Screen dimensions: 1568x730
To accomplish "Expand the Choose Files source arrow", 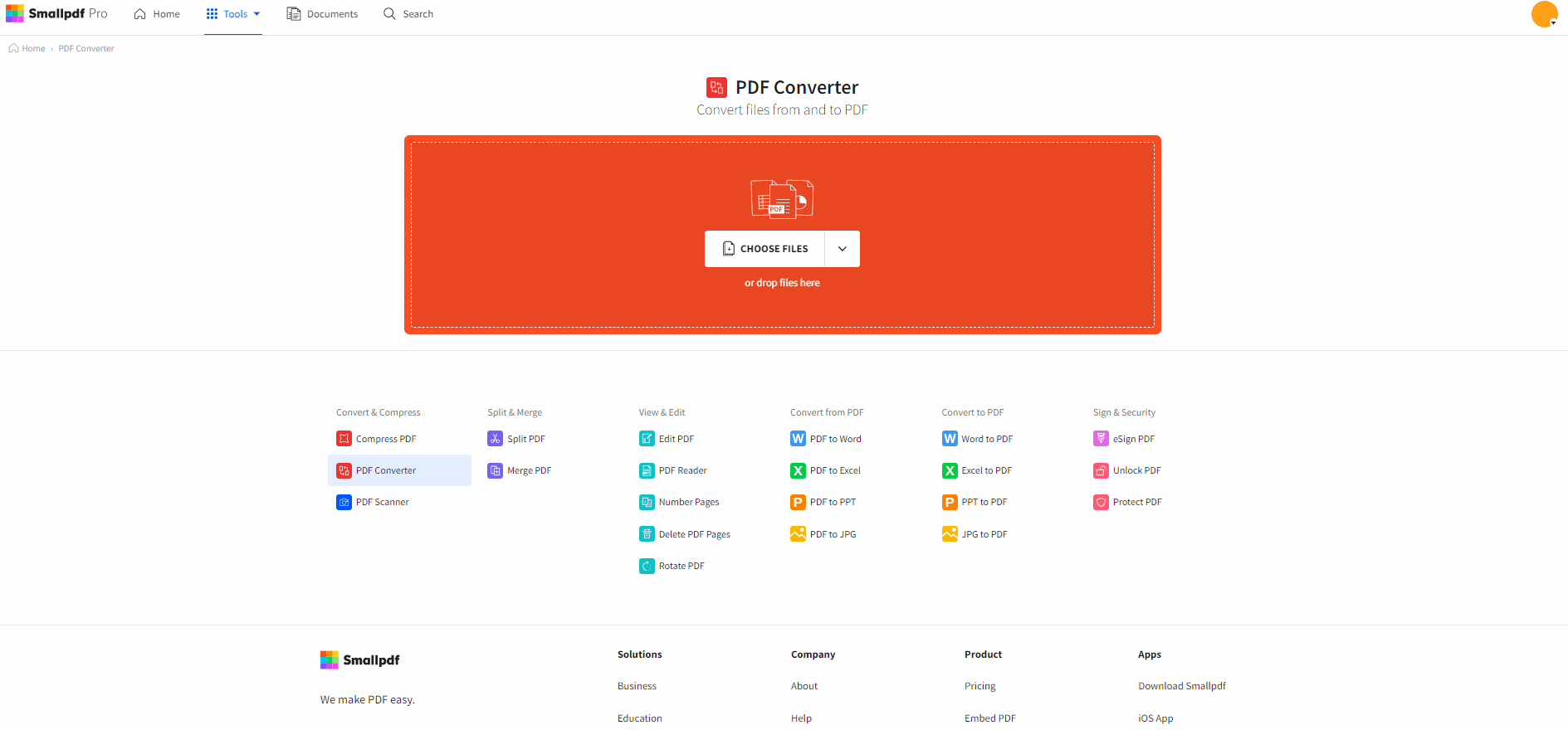I will [x=843, y=249].
